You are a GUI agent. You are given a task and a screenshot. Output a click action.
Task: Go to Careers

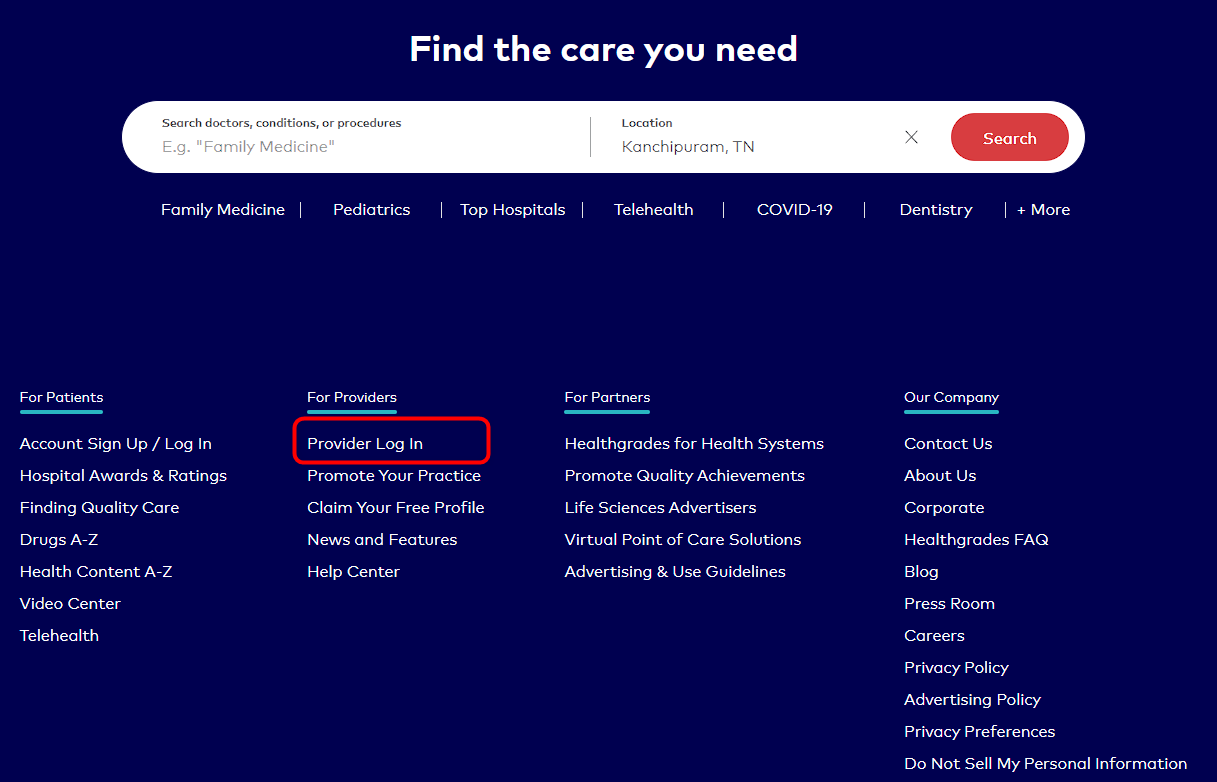coord(934,636)
